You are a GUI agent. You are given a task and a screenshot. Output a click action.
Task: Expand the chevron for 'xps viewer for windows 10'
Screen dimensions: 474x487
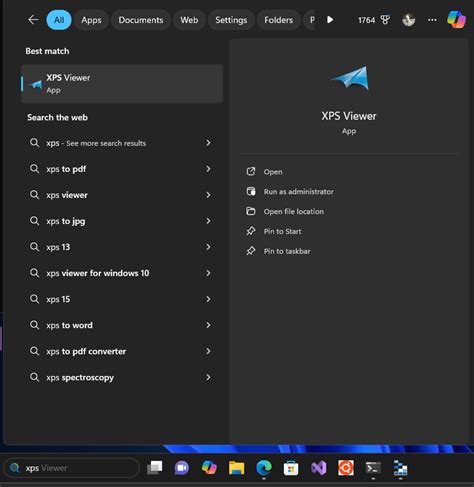pyautogui.click(x=208, y=273)
